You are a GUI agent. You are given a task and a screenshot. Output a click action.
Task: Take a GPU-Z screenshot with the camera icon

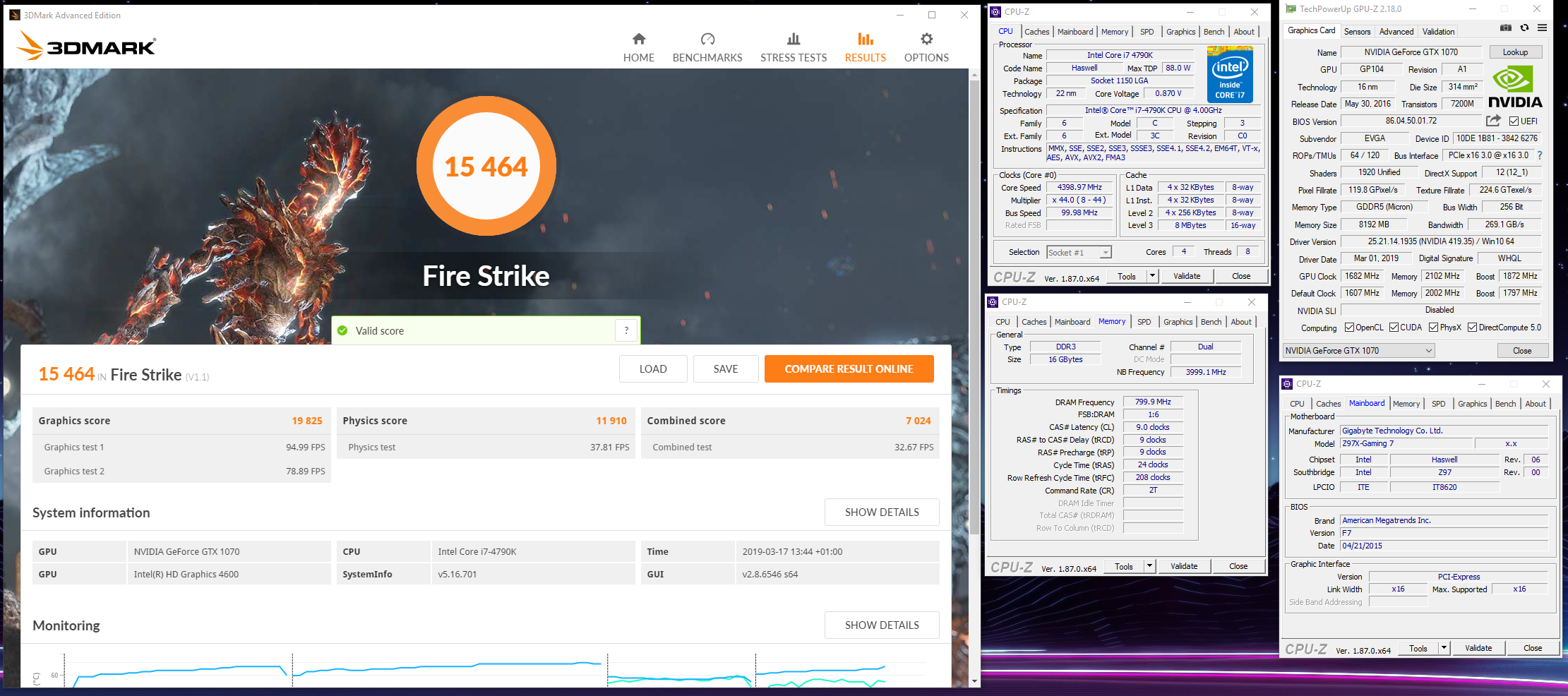(1506, 28)
